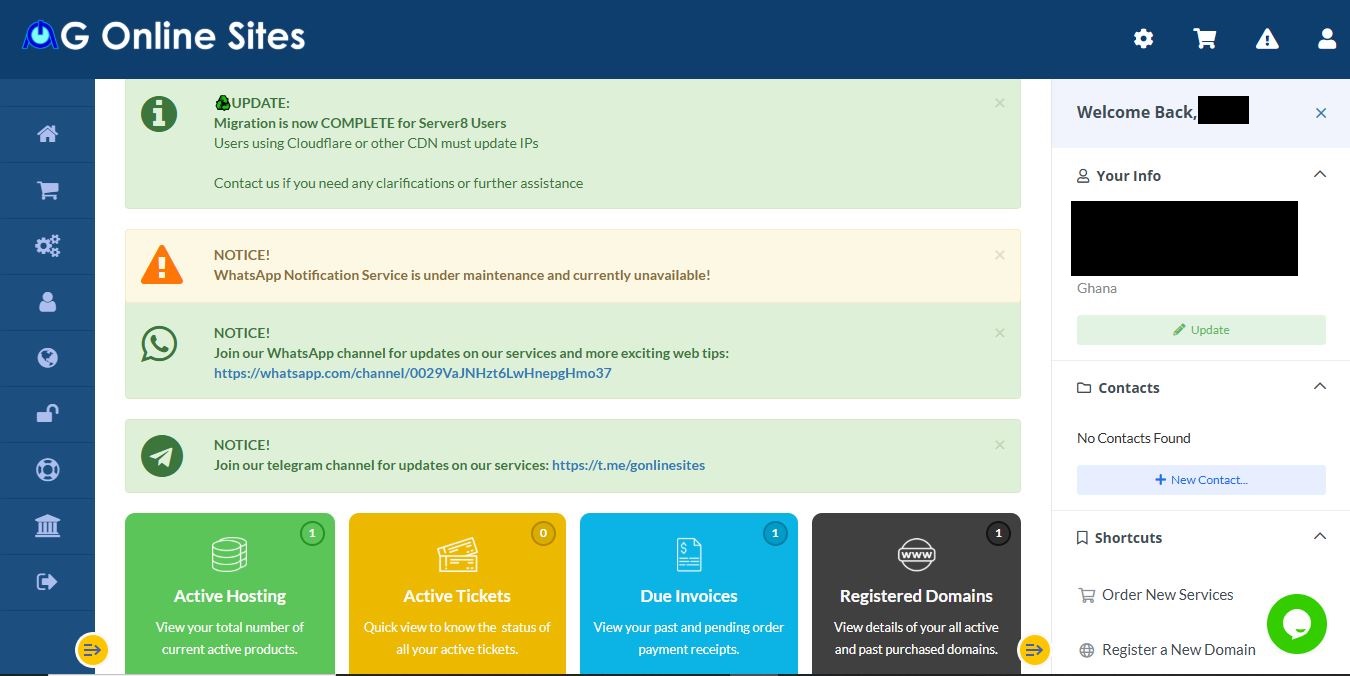
Task: Open the globe domains icon in sidebar
Action: pyautogui.click(x=47, y=358)
